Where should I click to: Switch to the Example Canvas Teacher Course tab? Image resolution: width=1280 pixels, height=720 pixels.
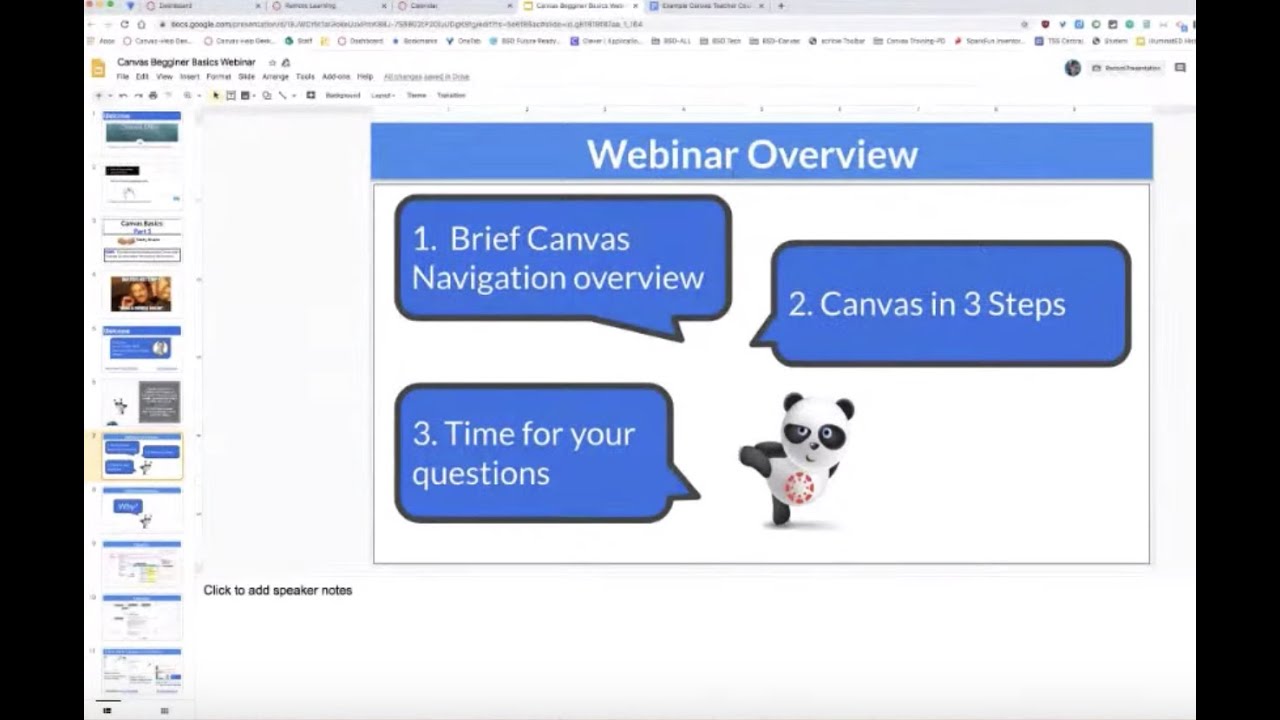point(705,6)
